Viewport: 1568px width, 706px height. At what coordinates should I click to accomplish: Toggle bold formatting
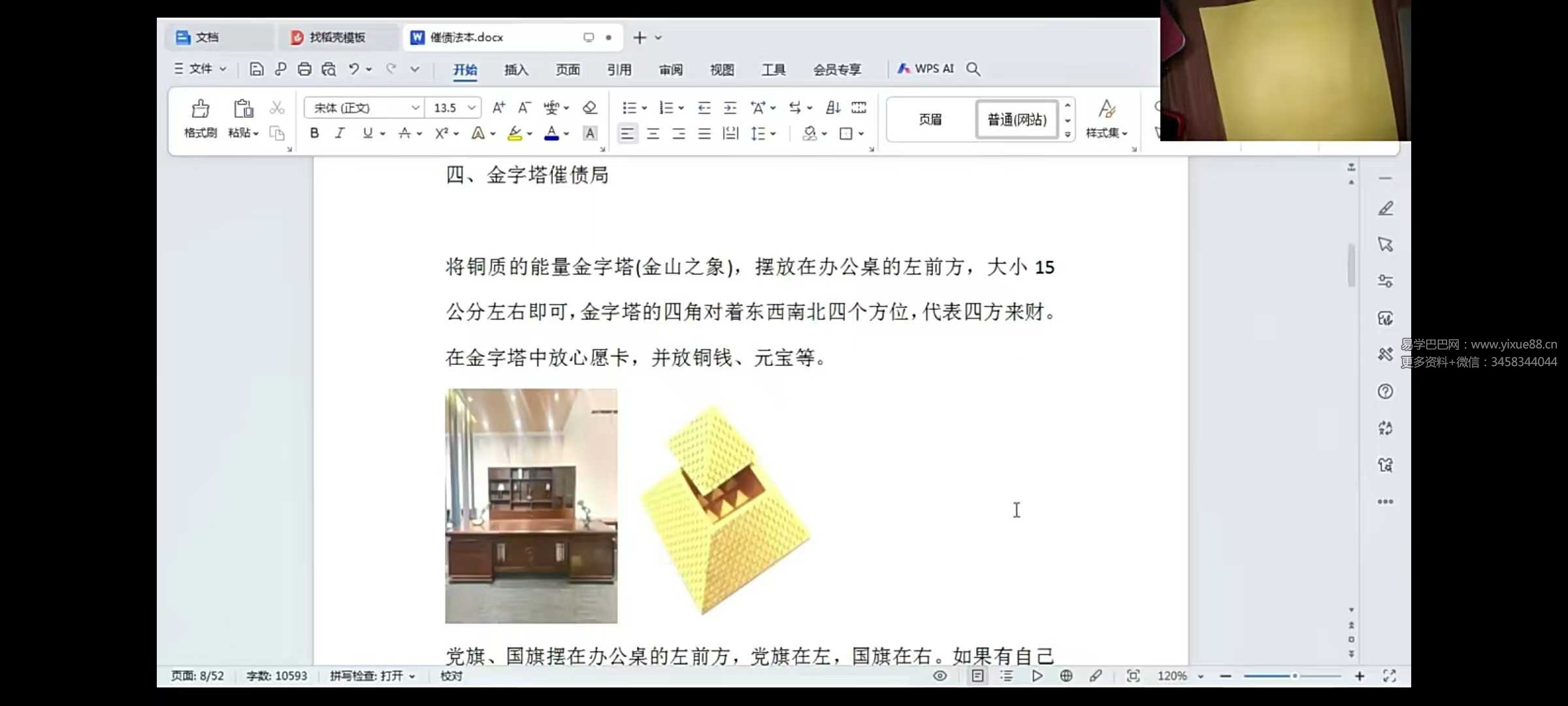point(314,133)
